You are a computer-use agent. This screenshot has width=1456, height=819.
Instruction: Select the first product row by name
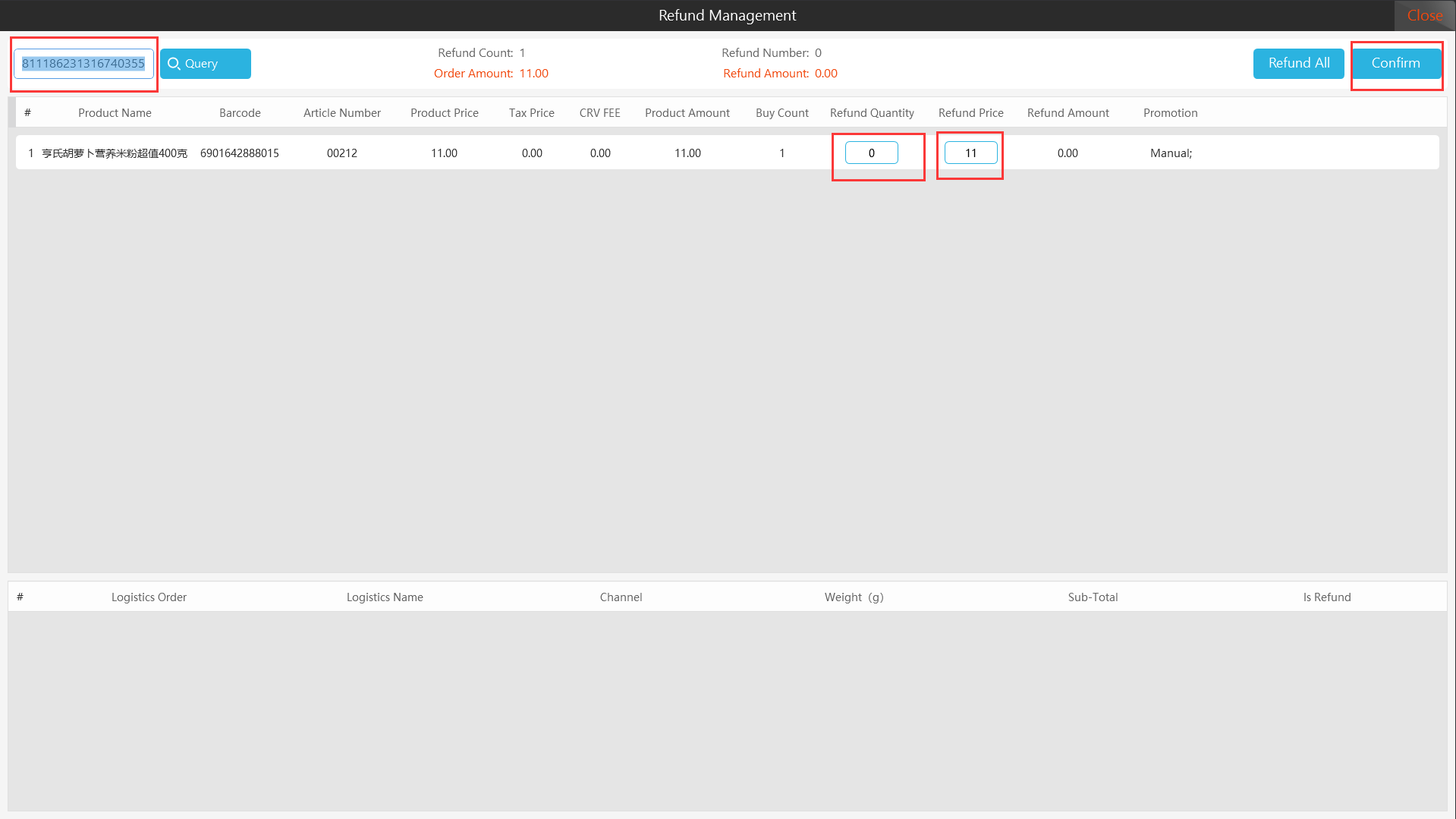coord(115,153)
